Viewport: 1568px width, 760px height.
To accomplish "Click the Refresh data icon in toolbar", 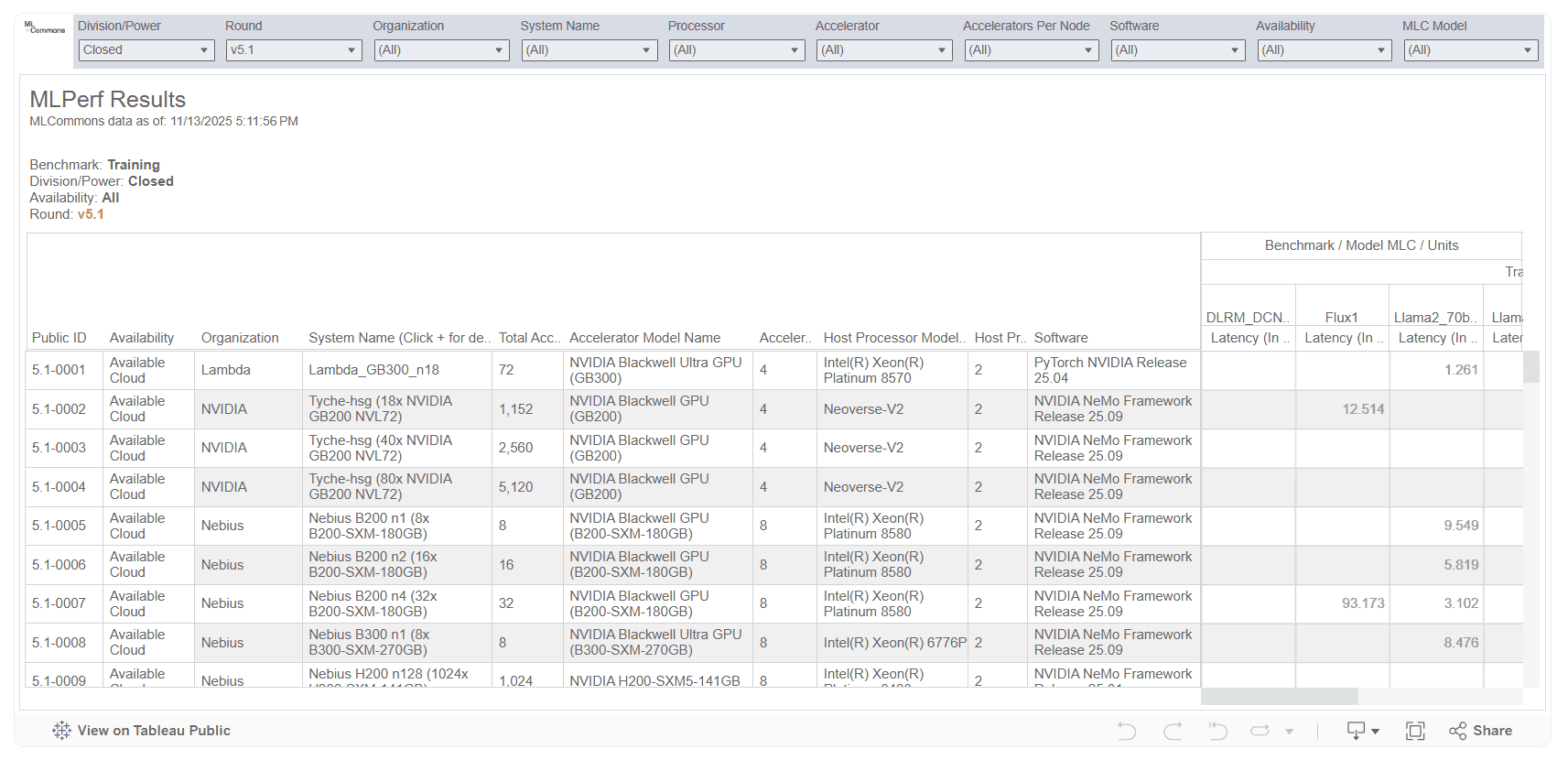I will [x=1260, y=731].
